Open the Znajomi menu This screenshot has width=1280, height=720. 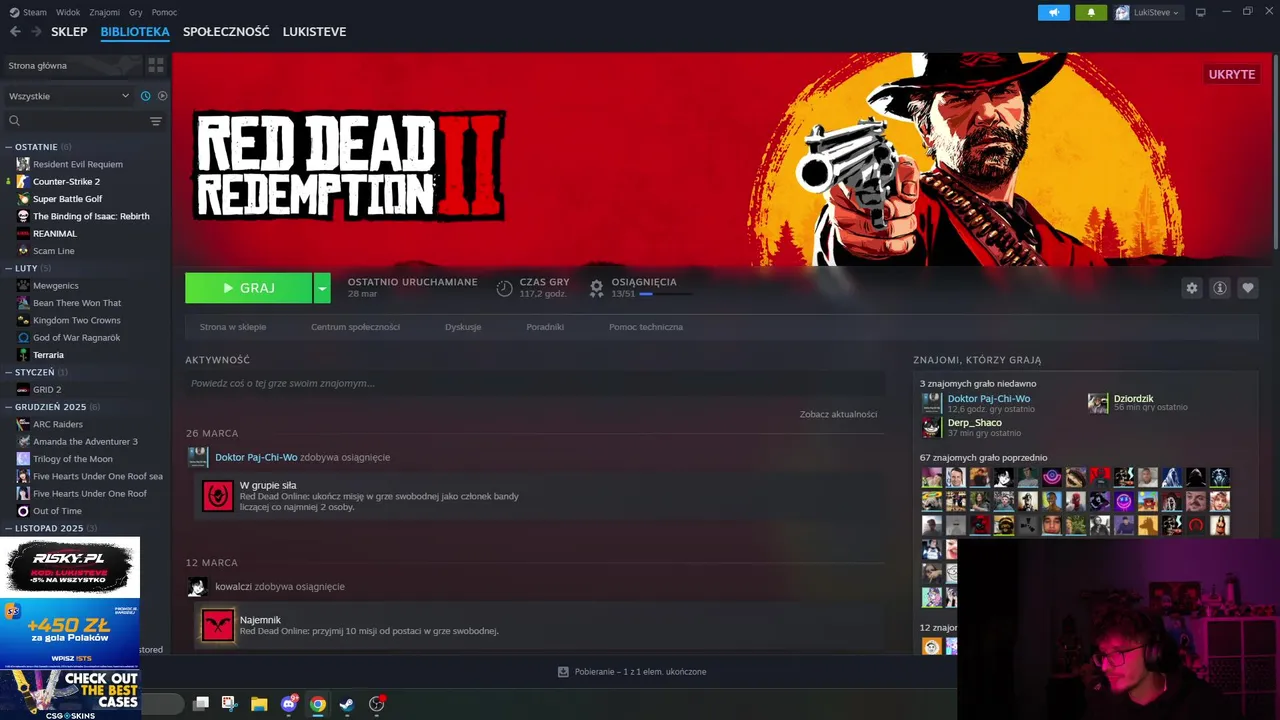tap(104, 12)
